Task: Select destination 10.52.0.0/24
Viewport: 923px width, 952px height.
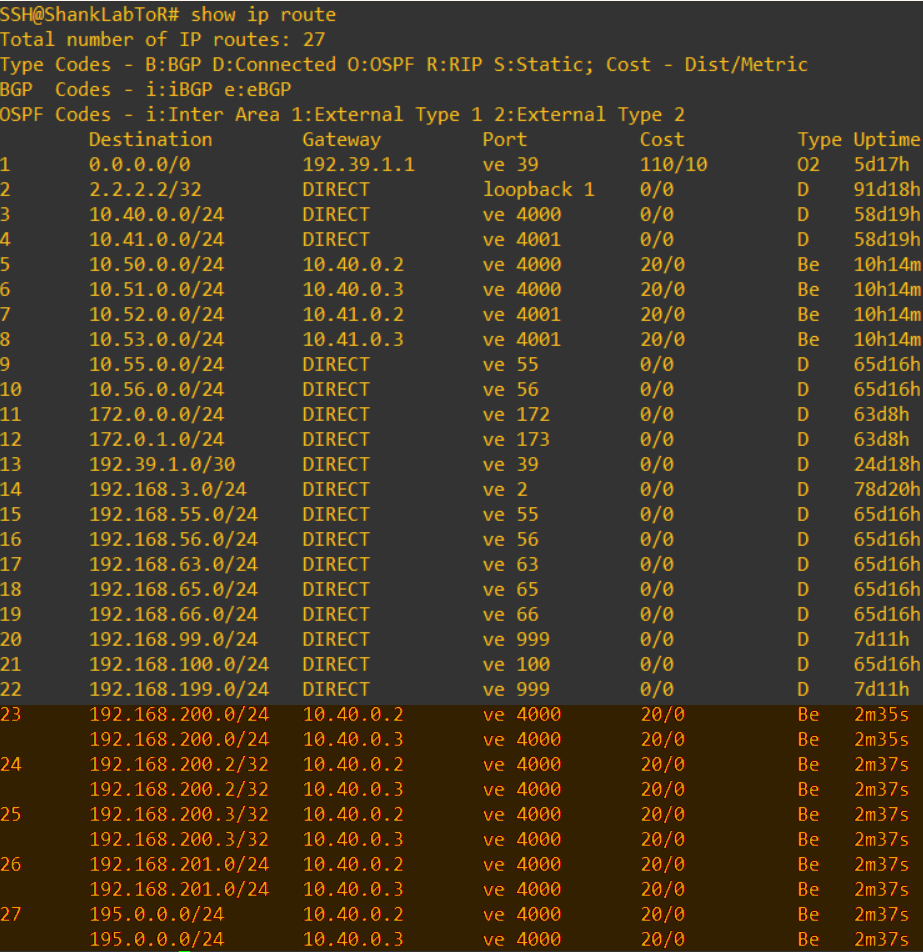Action: (x=157, y=314)
